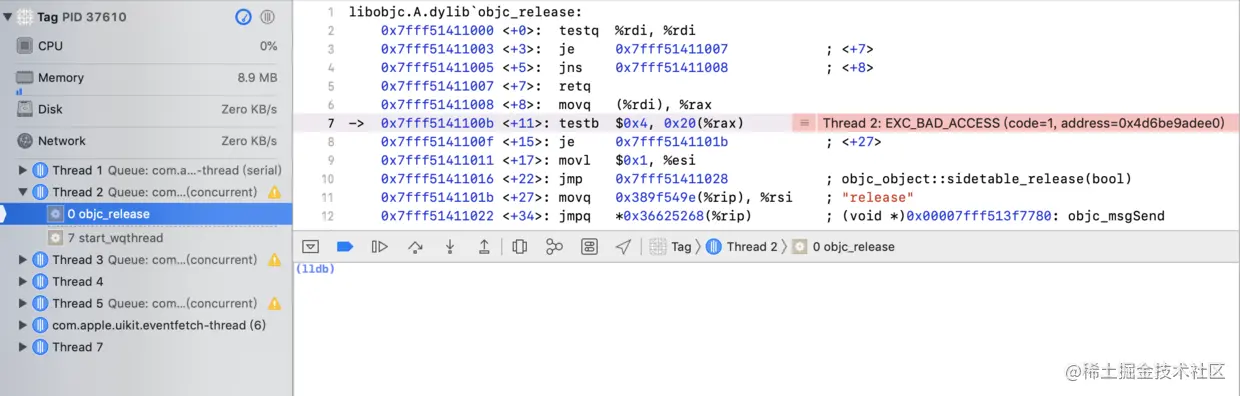Viewport: 1240px width, 396px height.
Task: Hide the debug area using the toggle icon
Action: point(311,246)
